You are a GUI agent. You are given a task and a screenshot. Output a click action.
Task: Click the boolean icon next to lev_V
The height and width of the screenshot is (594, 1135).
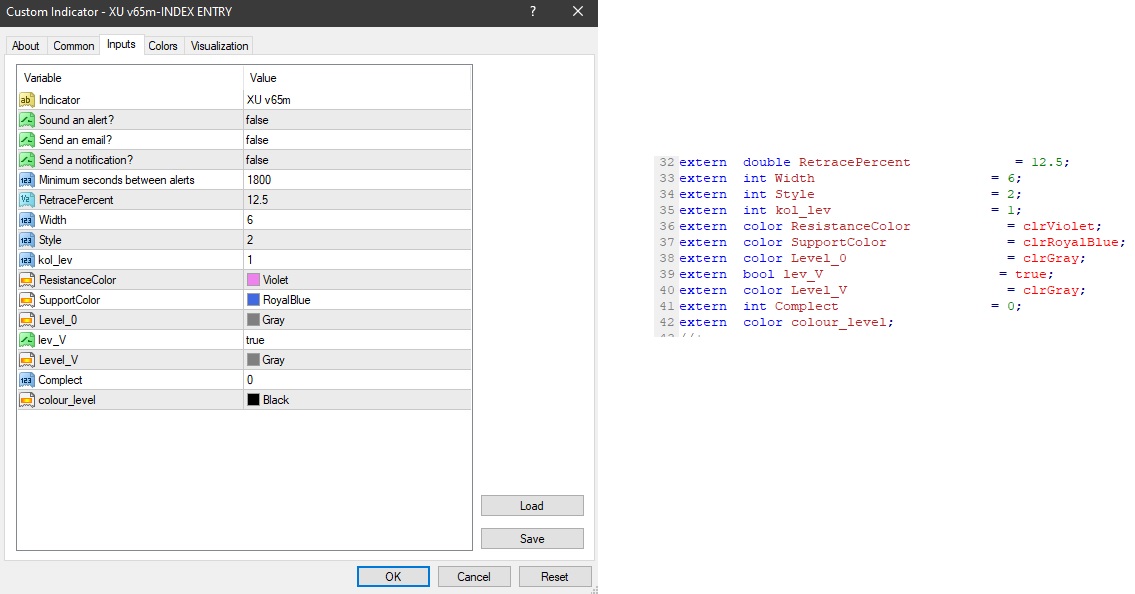click(x=27, y=340)
